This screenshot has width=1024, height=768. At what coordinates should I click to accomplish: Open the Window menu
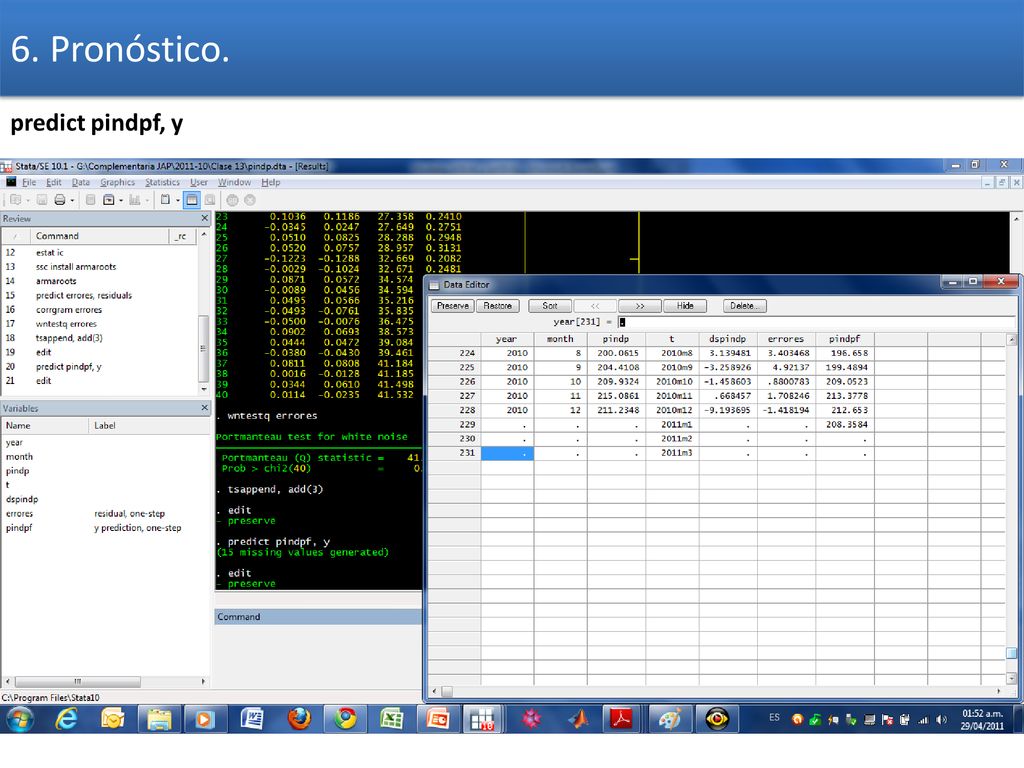[x=234, y=182]
